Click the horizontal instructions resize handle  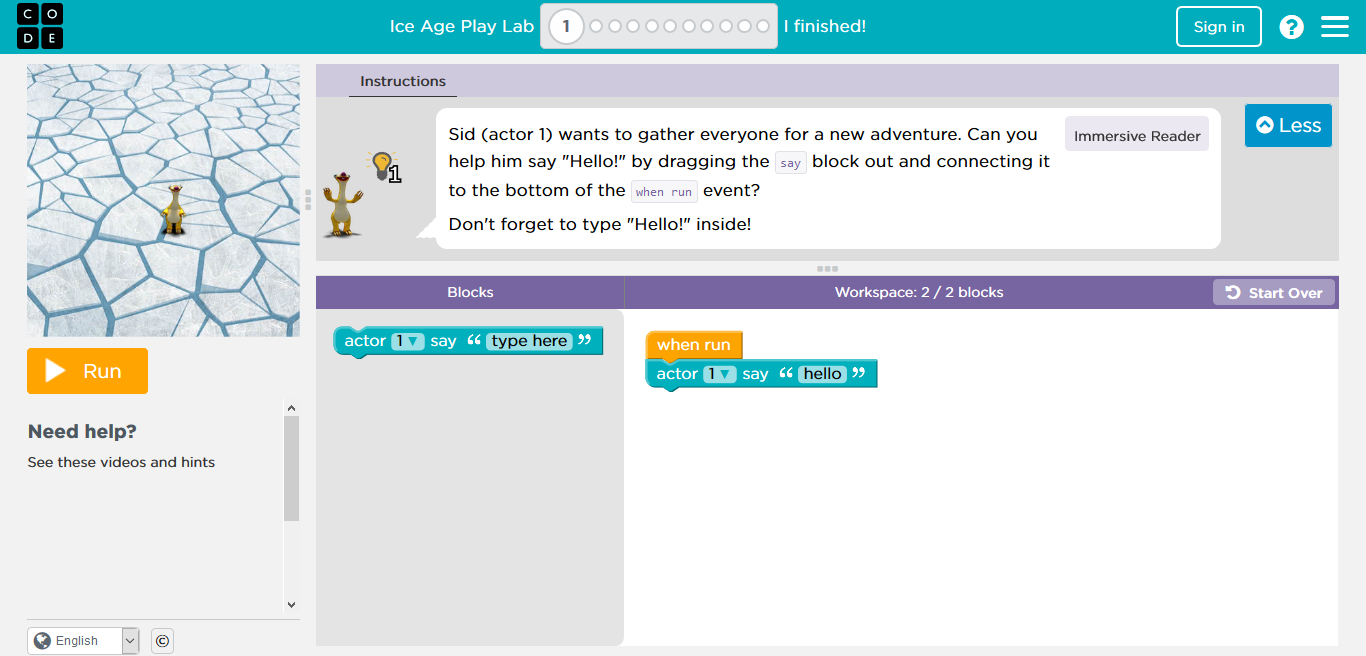[x=827, y=268]
